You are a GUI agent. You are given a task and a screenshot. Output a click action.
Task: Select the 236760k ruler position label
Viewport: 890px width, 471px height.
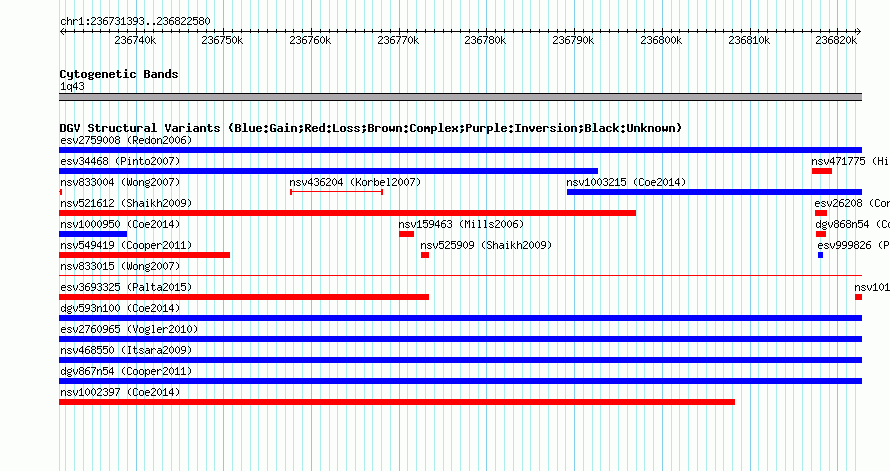click(x=310, y=40)
